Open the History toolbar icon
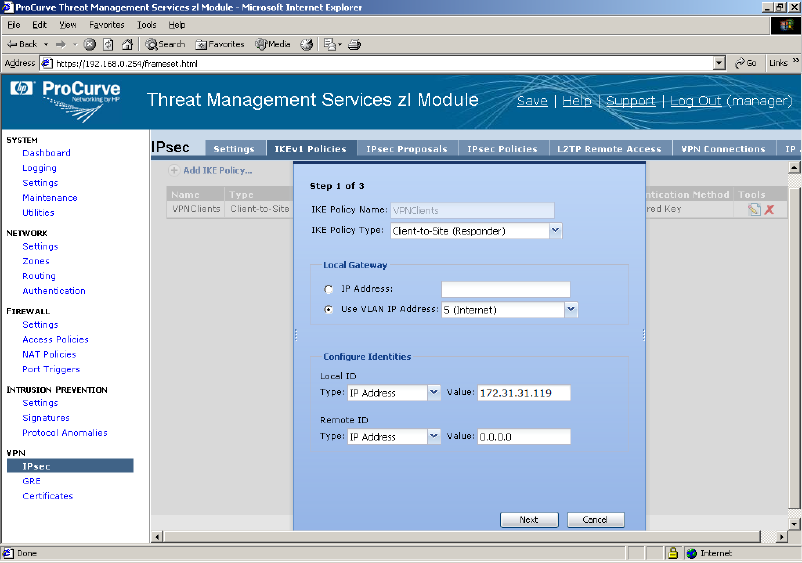Image resolution: width=802 pixels, height=563 pixels. pos(306,44)
